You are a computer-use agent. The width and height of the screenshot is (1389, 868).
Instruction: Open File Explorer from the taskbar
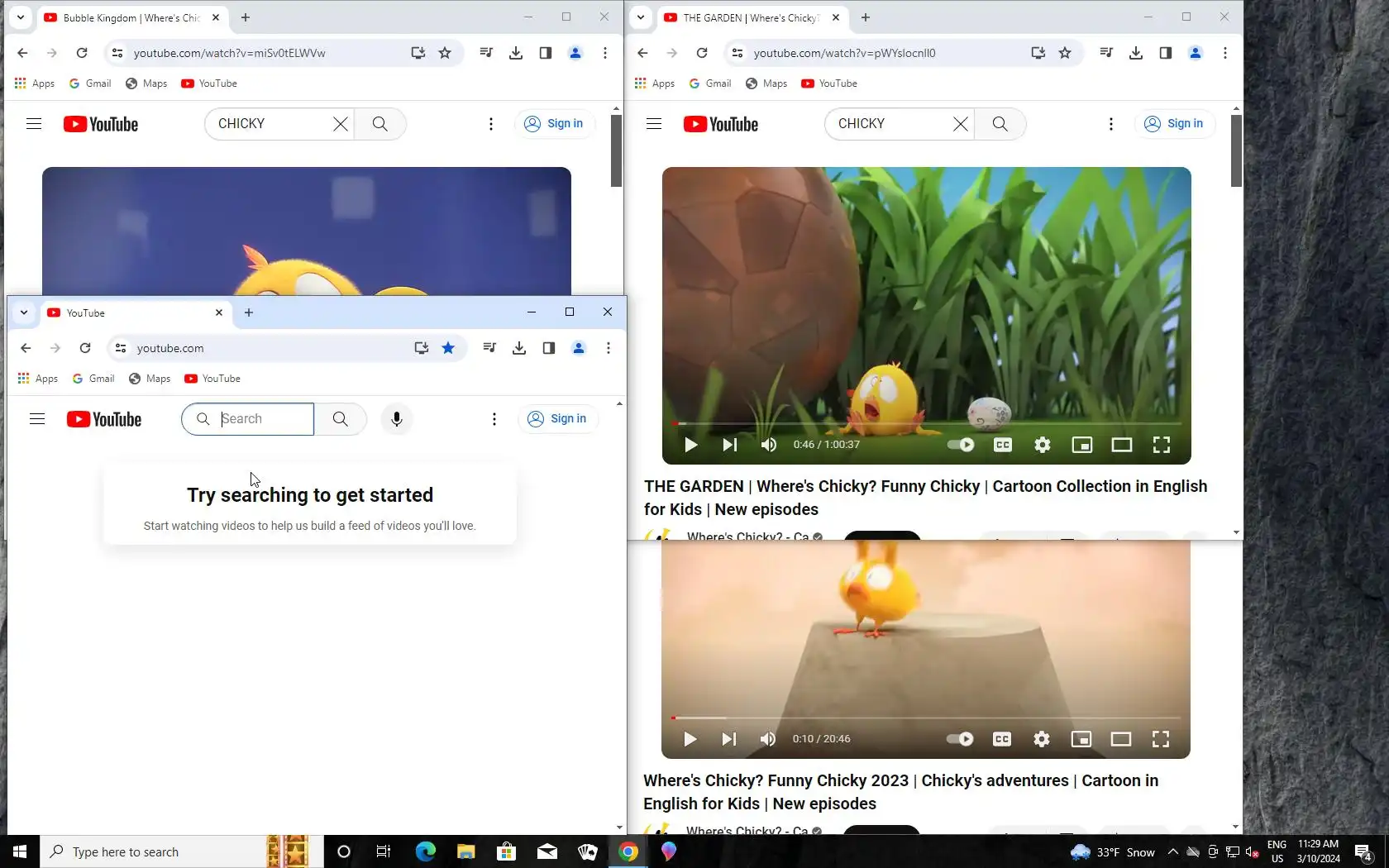(x=466, y=851)
